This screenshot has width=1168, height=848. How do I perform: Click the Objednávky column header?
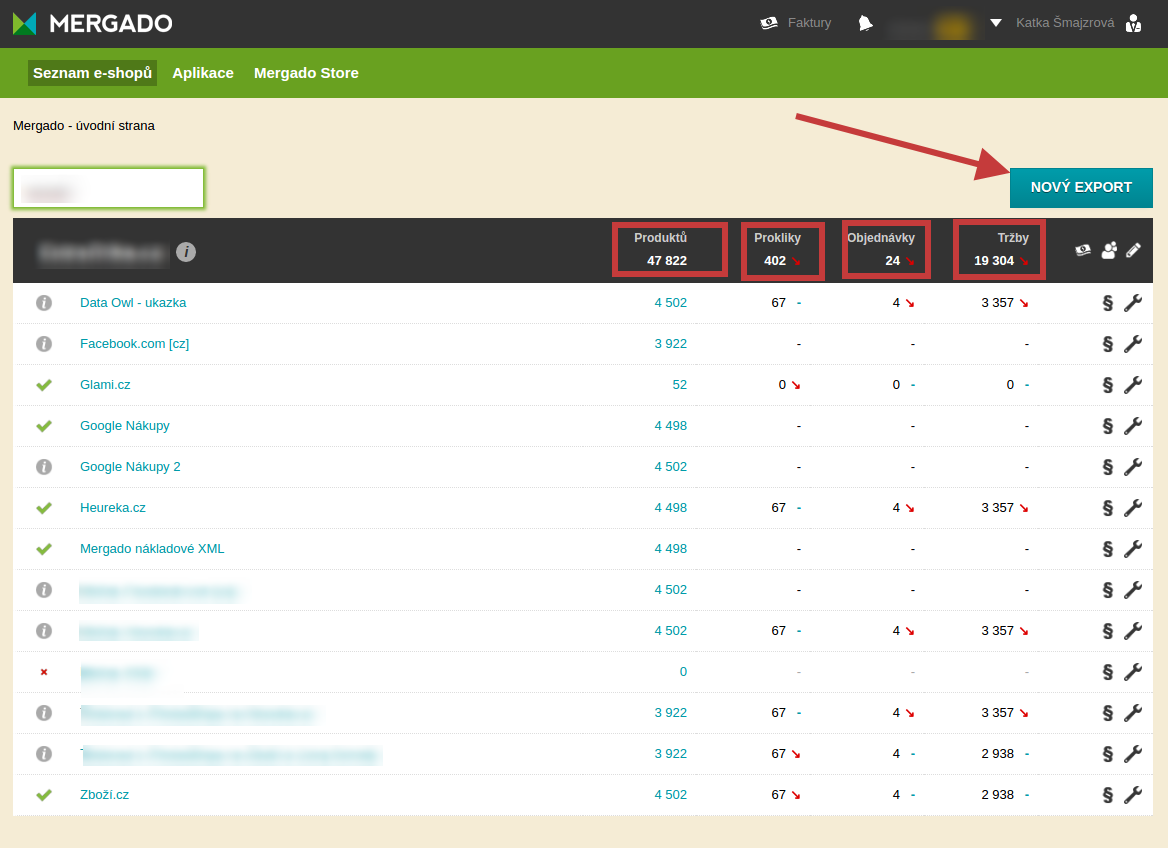[x=880, y=238]
